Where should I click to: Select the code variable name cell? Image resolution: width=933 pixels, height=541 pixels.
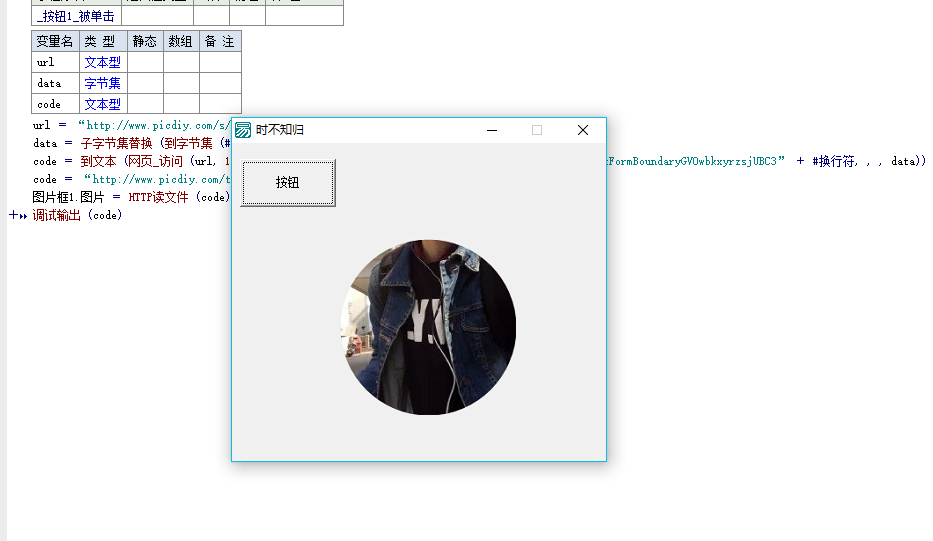click(55, 104)
